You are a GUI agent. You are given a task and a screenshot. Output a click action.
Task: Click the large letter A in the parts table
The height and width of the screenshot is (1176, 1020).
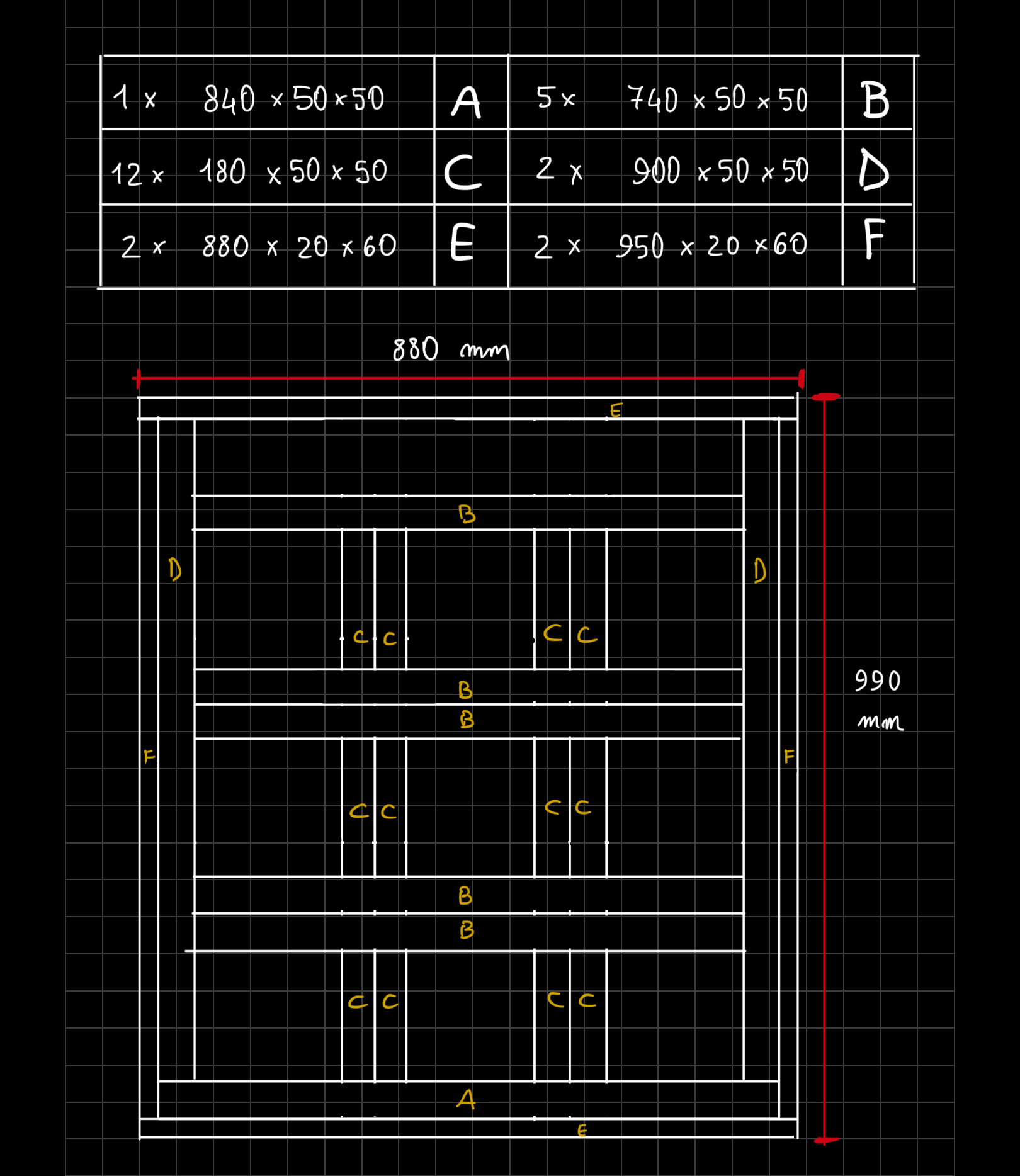pyautogui.click(x=467, y=102)
